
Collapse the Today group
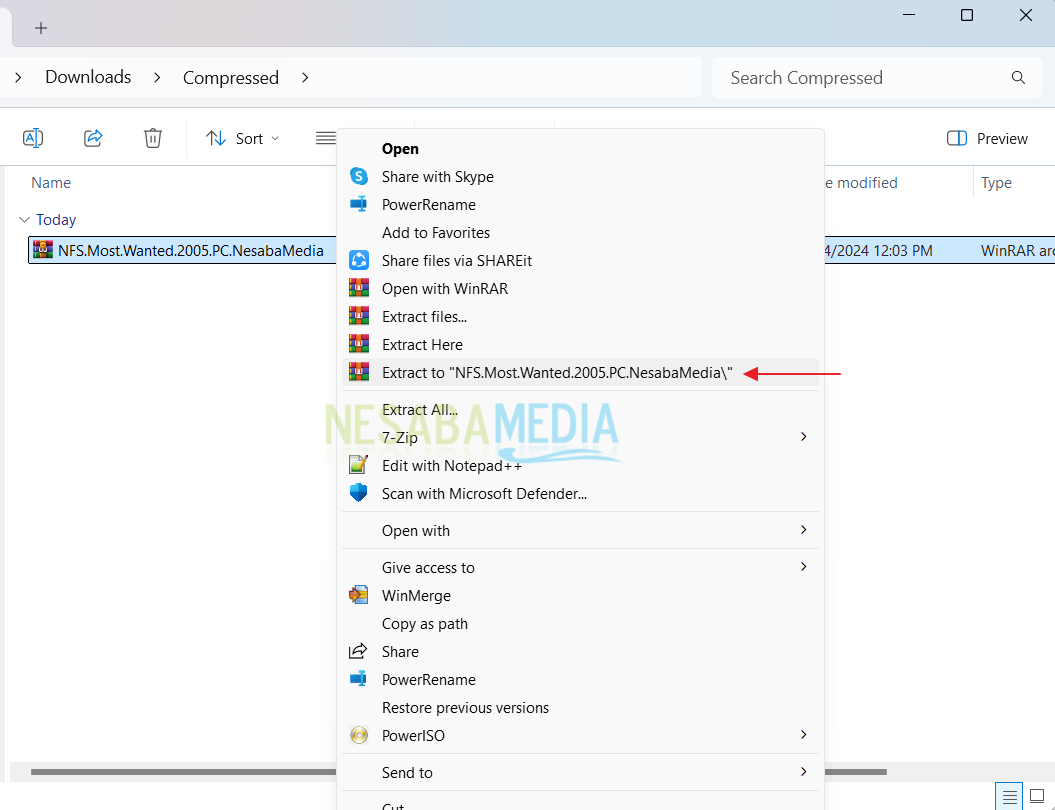(24, 220)
